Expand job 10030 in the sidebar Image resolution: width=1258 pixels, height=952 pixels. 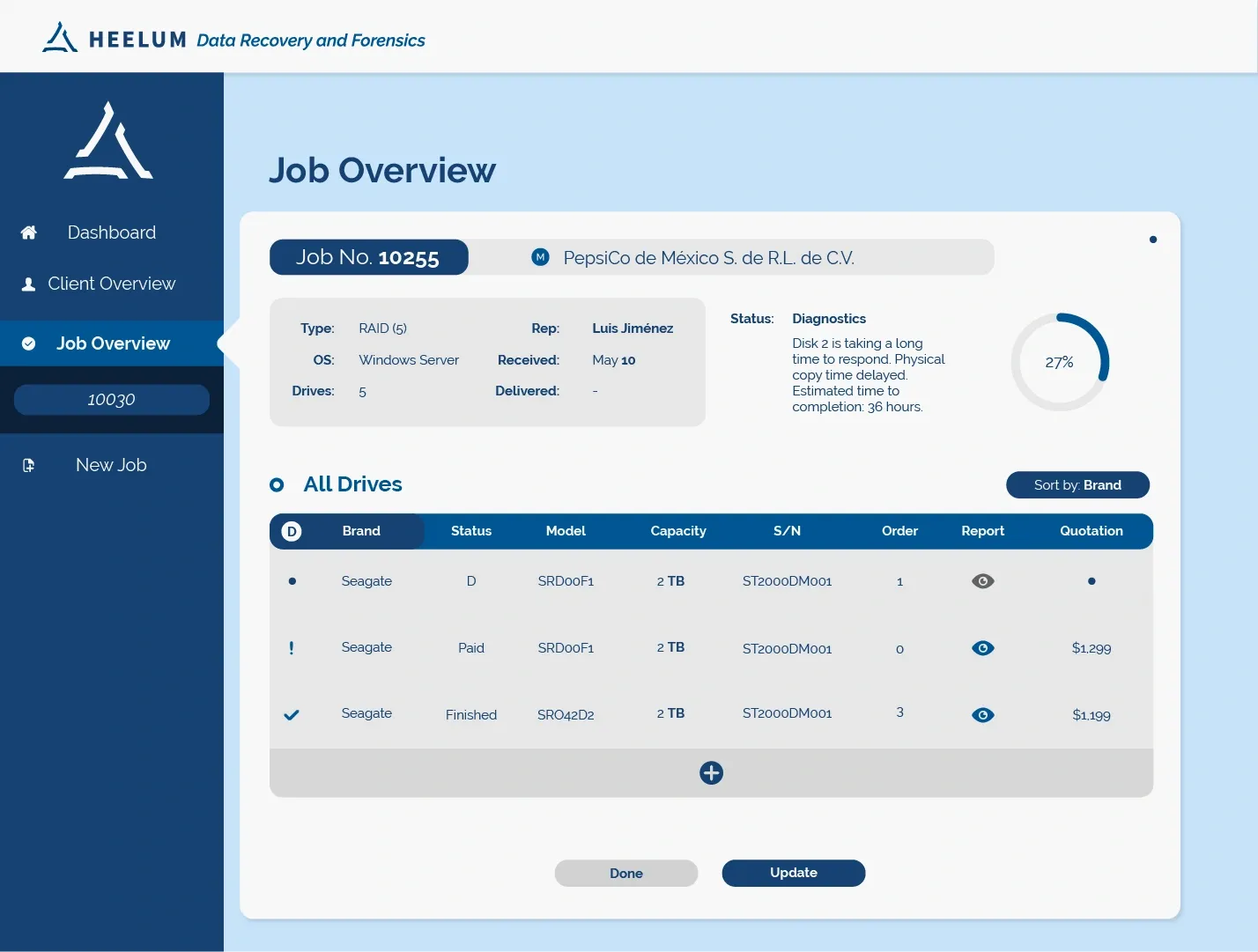pos(112,400)
